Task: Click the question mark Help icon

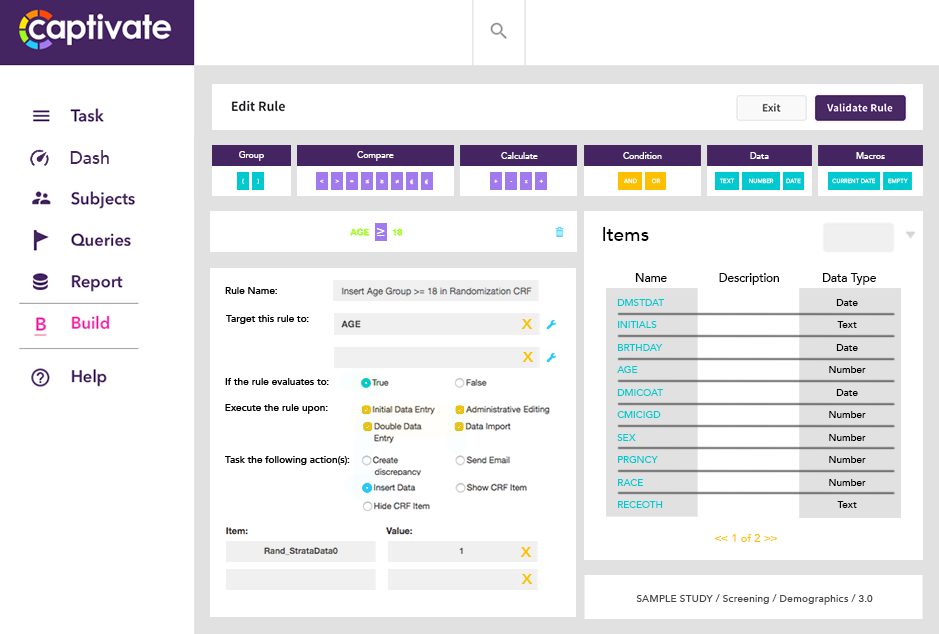Action: tap(40, 377)
